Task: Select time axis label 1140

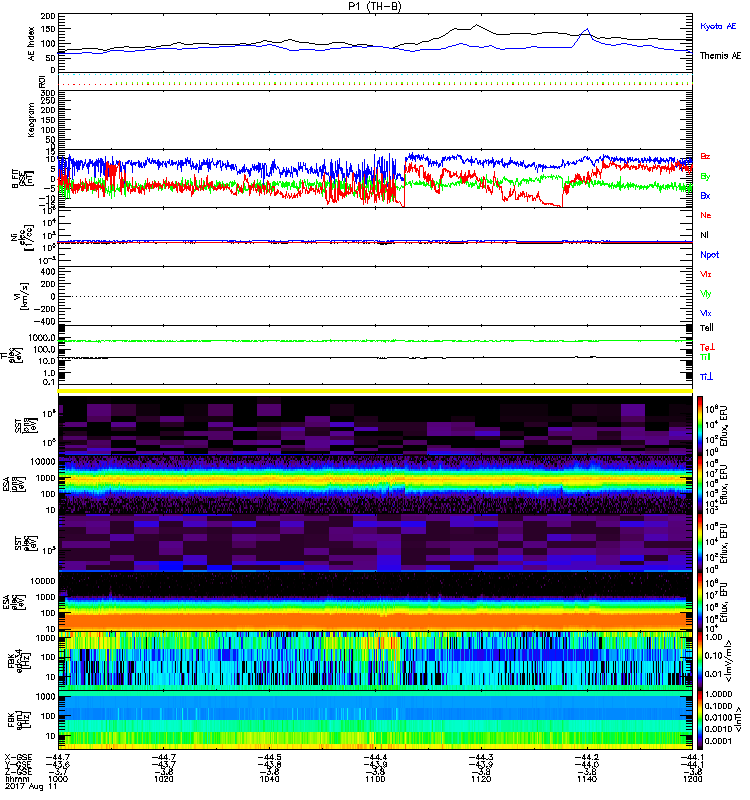Action: tap(586, 779)
